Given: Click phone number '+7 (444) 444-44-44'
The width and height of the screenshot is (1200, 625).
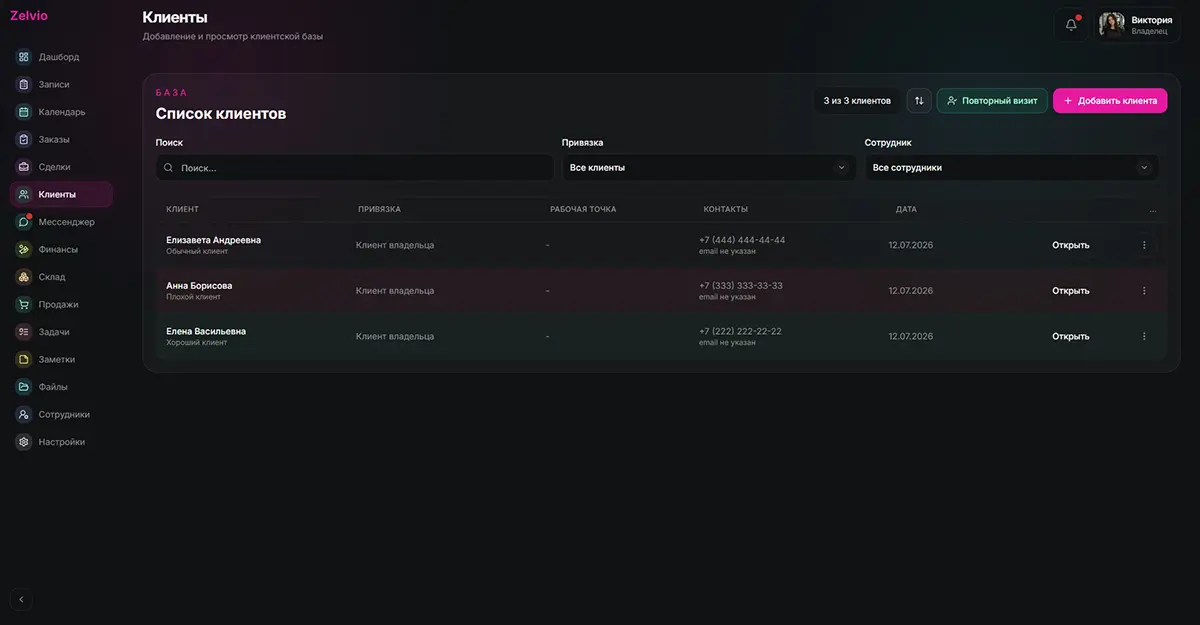Looking at the screenshot, I should point(742,240).
